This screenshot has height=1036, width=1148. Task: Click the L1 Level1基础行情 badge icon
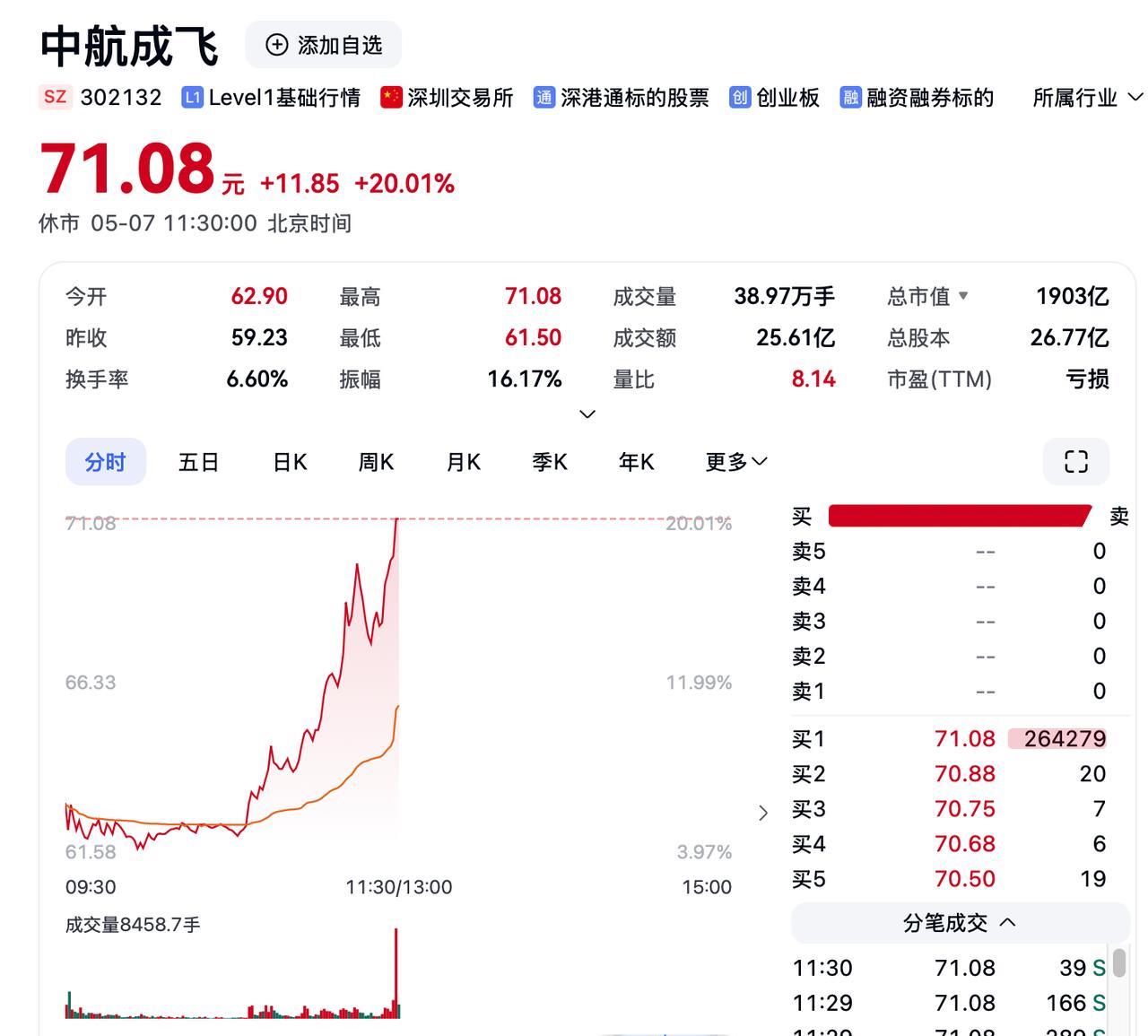[192, 98]
